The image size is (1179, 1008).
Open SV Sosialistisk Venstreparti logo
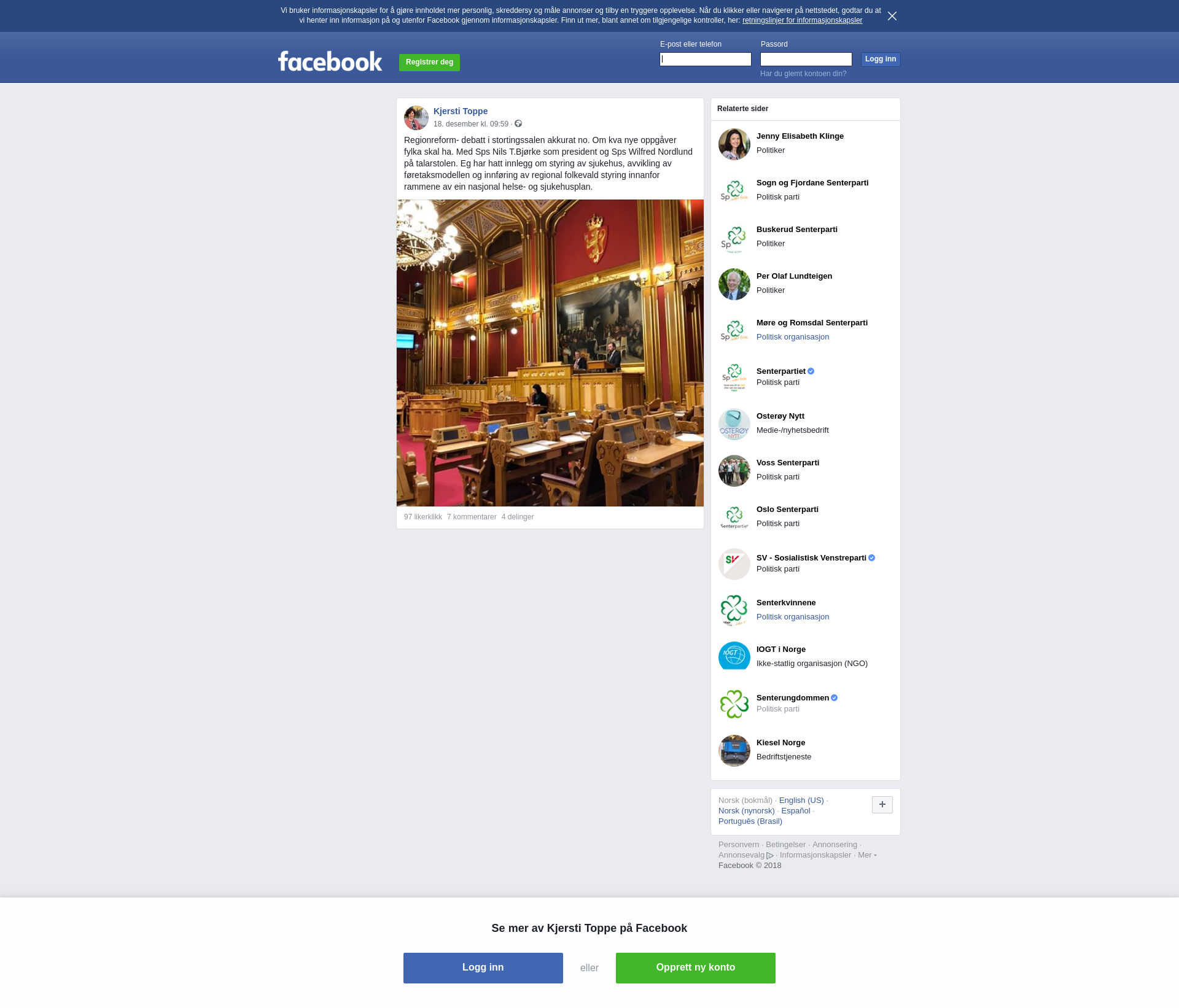pos(734,564)
